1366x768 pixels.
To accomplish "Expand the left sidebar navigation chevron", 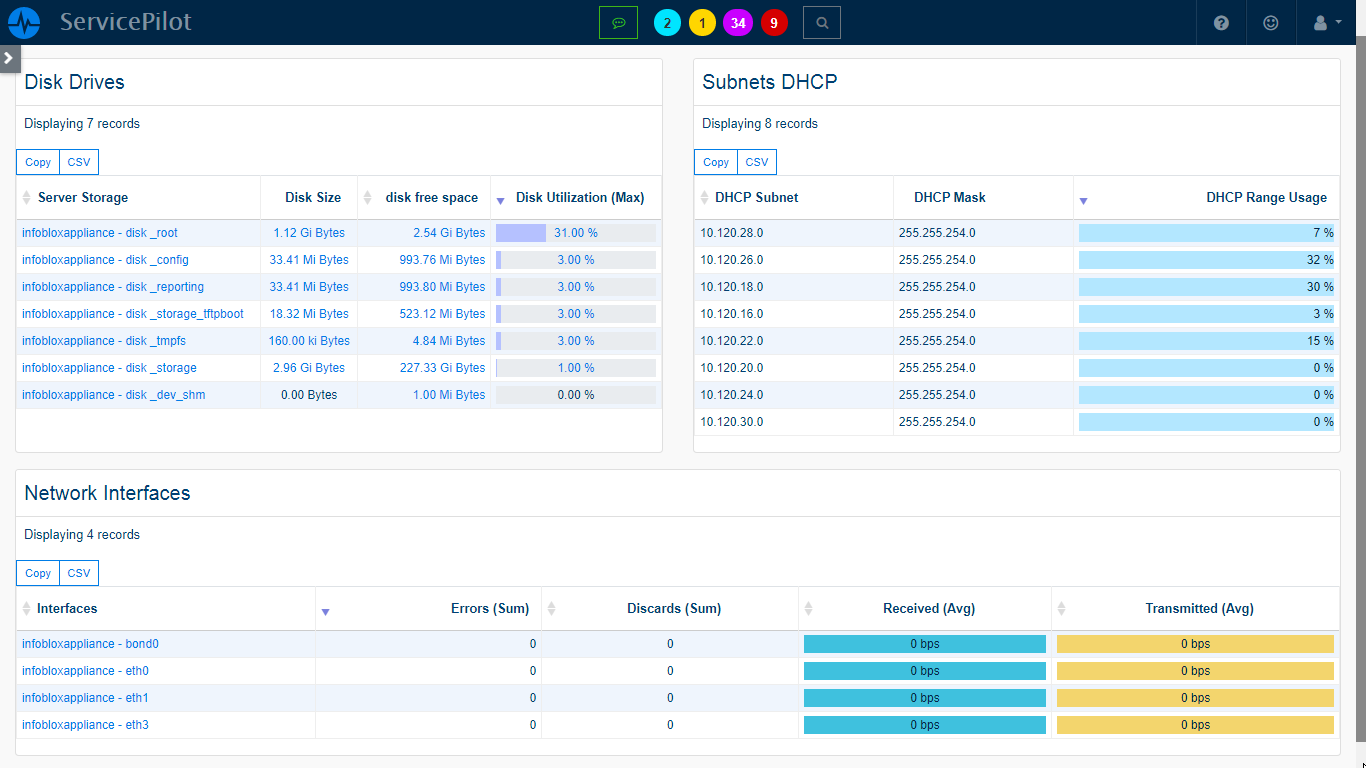I will click(10, 57).
